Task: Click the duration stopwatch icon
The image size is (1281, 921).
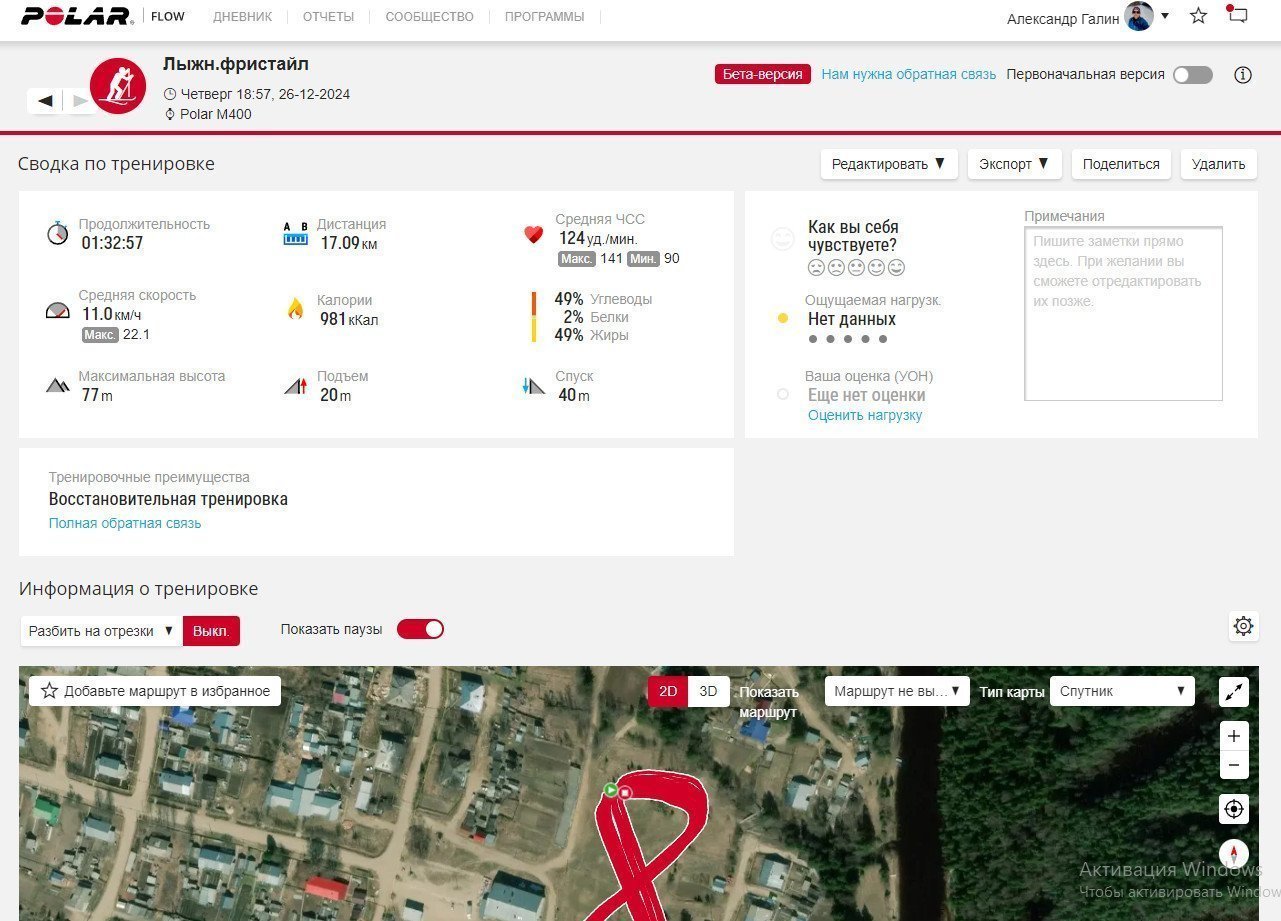Action: tap(58, 233)
